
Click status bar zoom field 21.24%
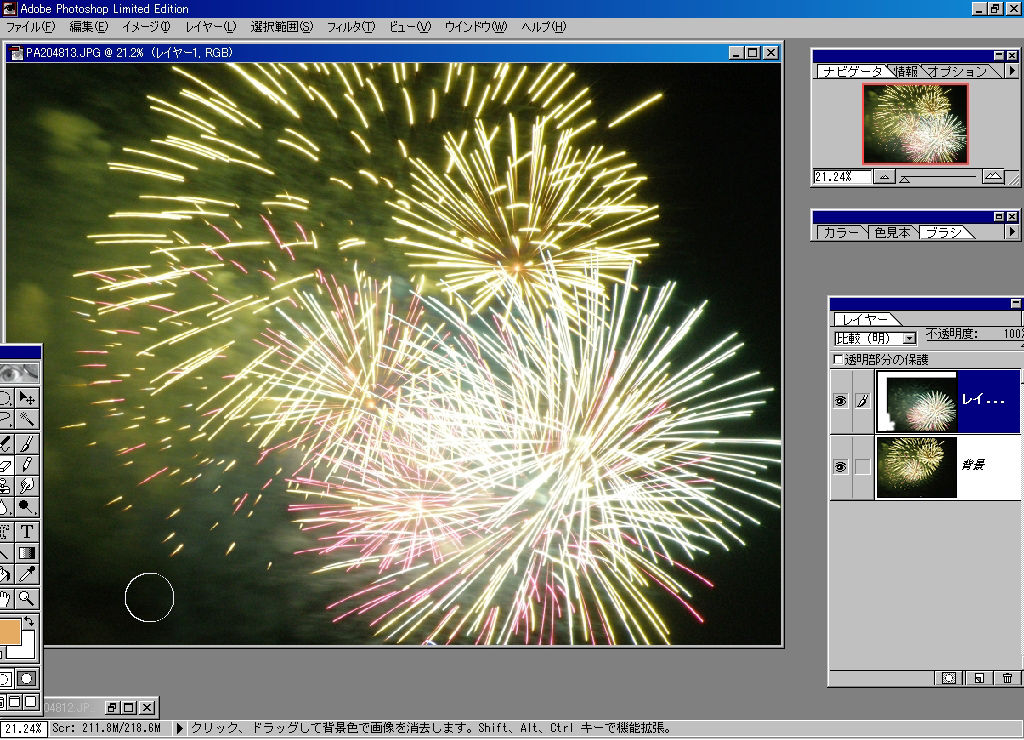pos(24,728)
